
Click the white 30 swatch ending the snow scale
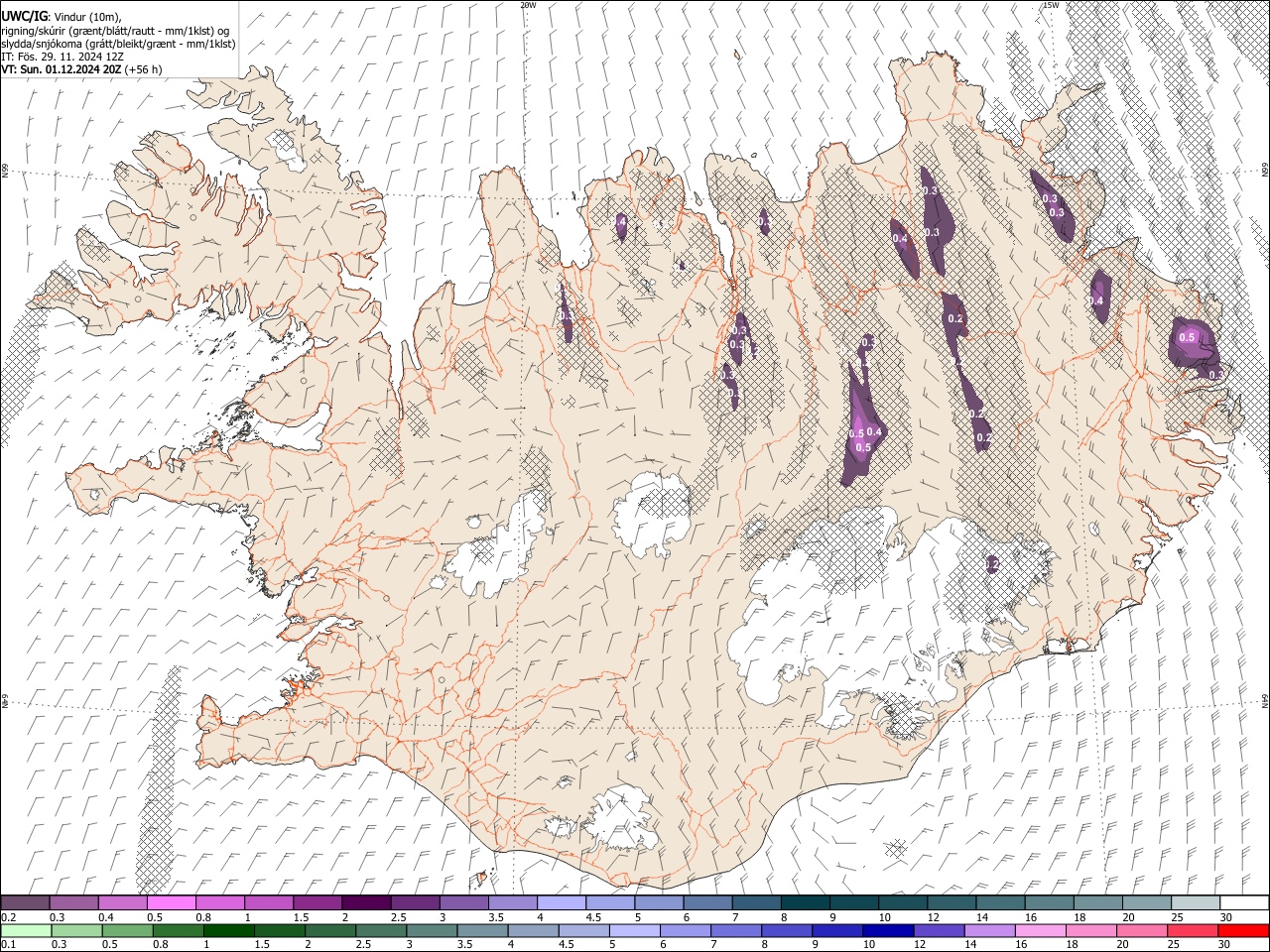[1244, 902]
